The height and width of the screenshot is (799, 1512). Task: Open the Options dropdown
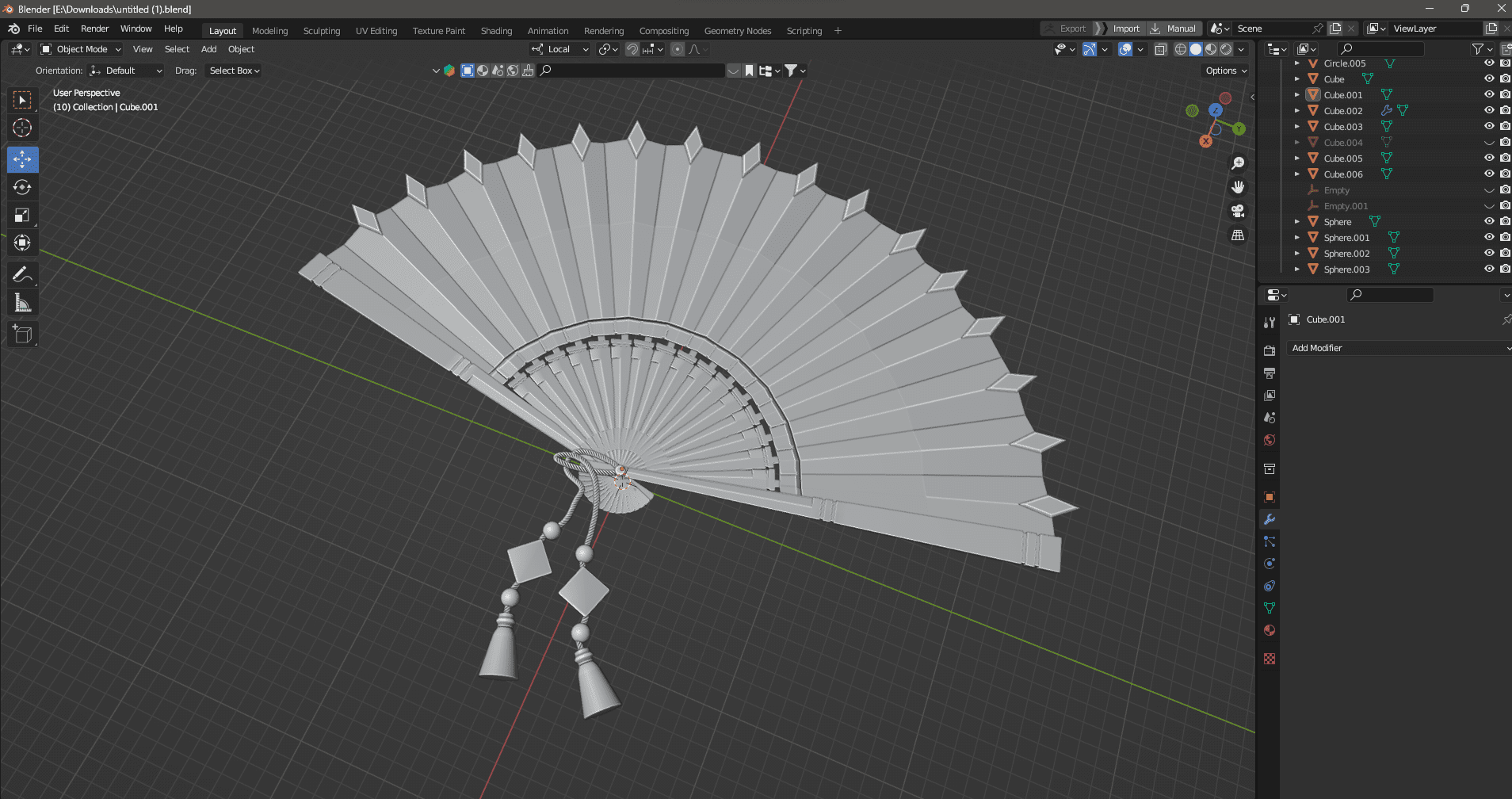click(1226, 71)
